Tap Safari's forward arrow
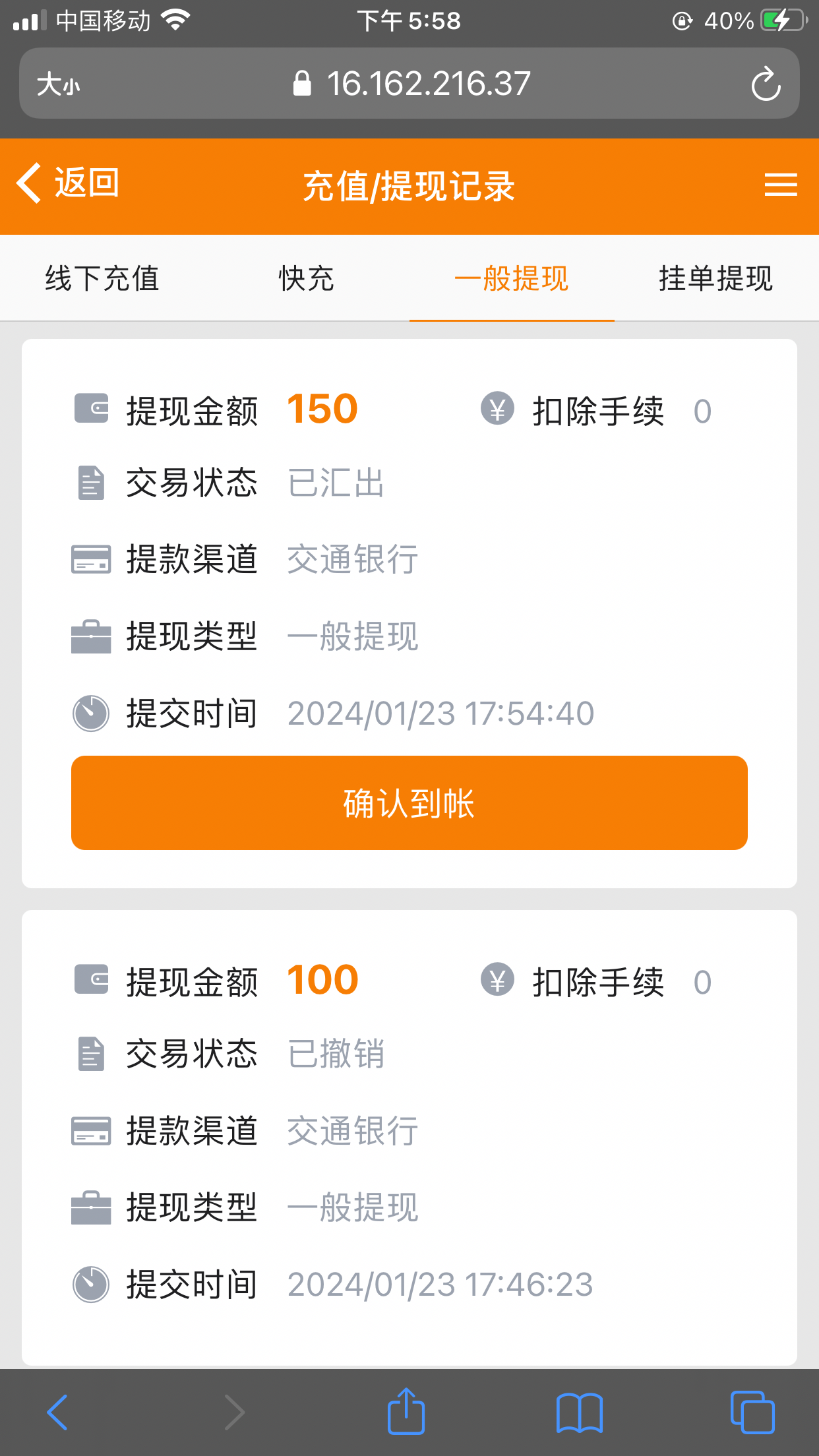Image resolution: width=819 pixels, height=1456 pixels. click(x=233, y=1412)
